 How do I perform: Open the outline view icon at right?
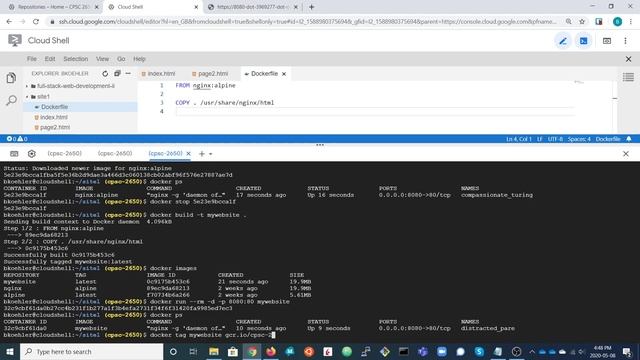(628, 77)
